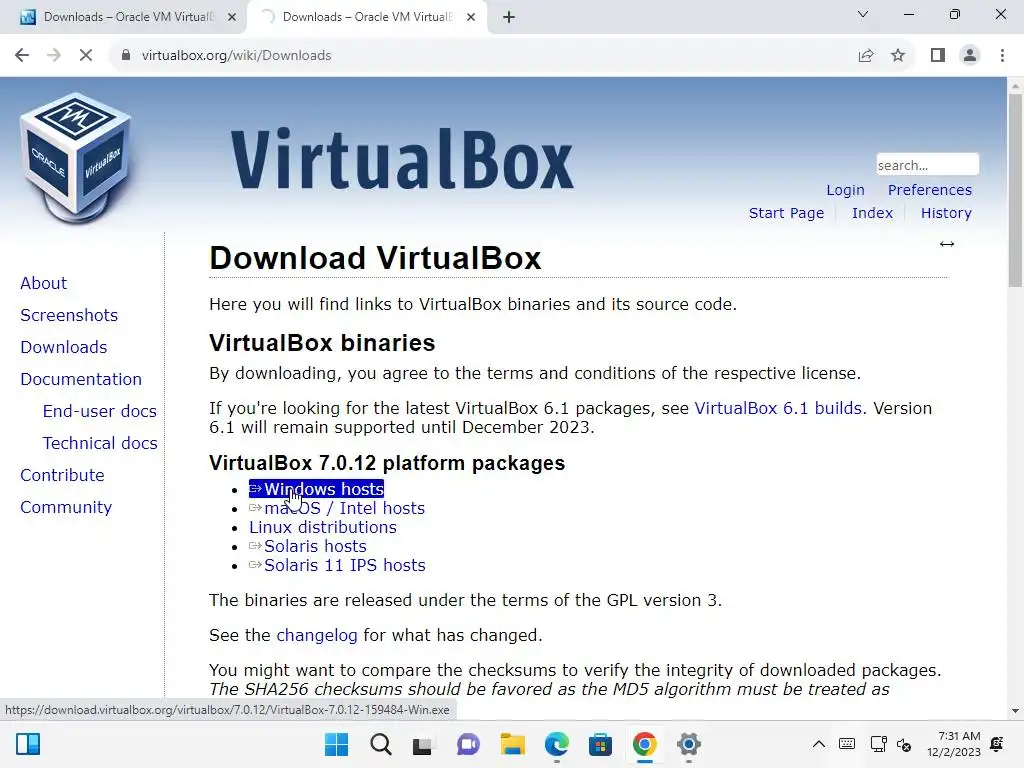Open Settings gear on the taskbar
Viewport: 1024px width, 768px height.
tap(688, 744)
